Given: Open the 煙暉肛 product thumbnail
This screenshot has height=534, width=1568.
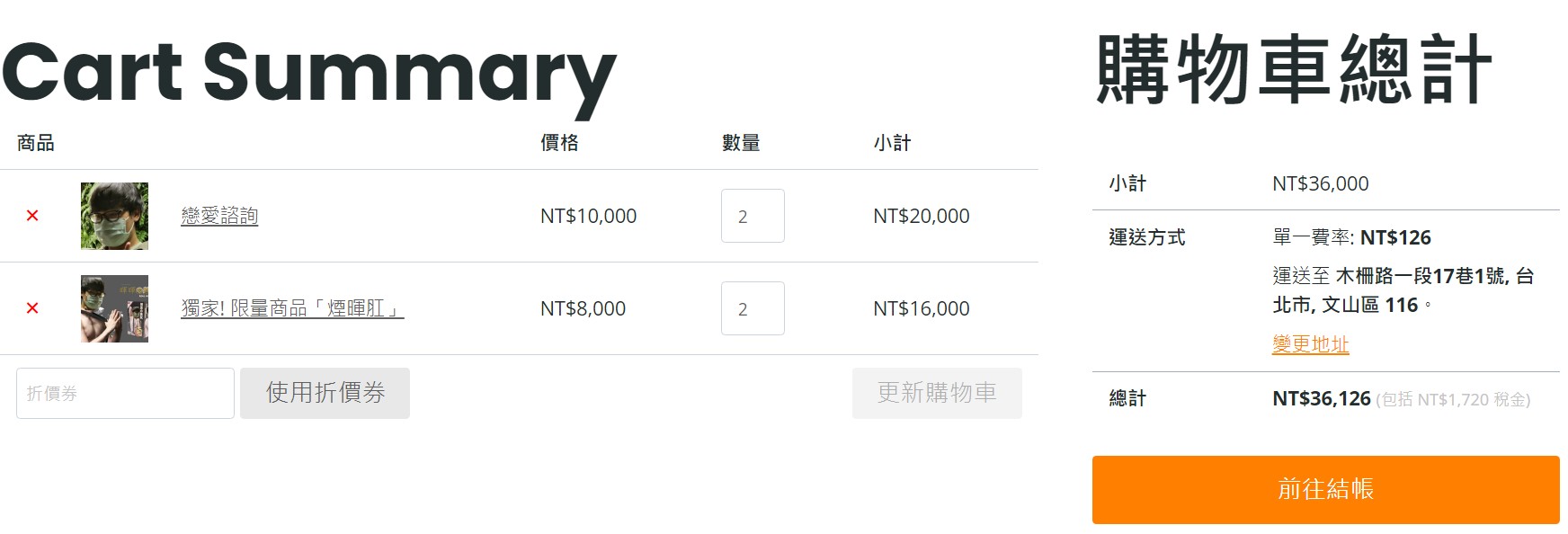Looking at the screenshot, I should 114,308.
